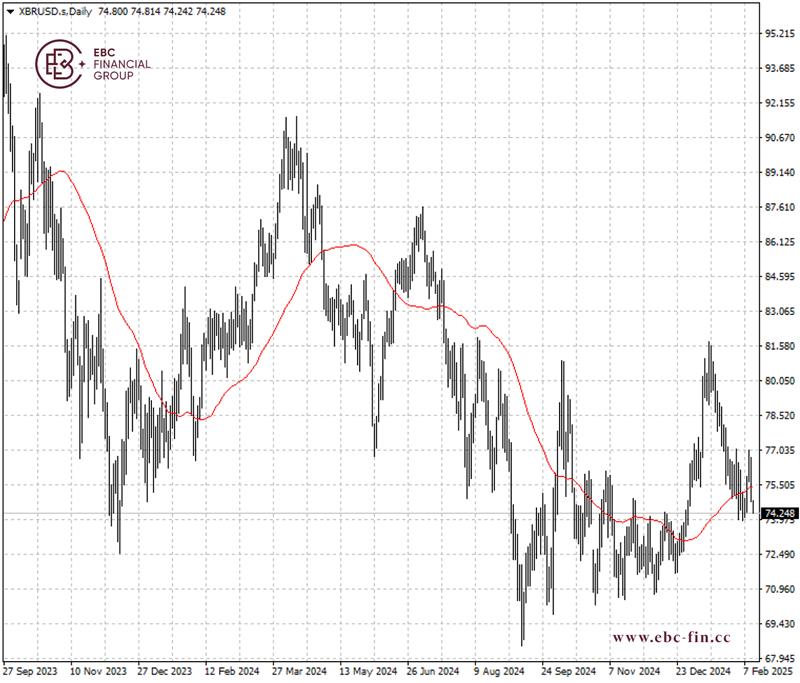This screenshot has height=683, width=800.
Task: Click the 27 Sep 2023 date label
Action: pyautogui.click(x=30, y=673)
